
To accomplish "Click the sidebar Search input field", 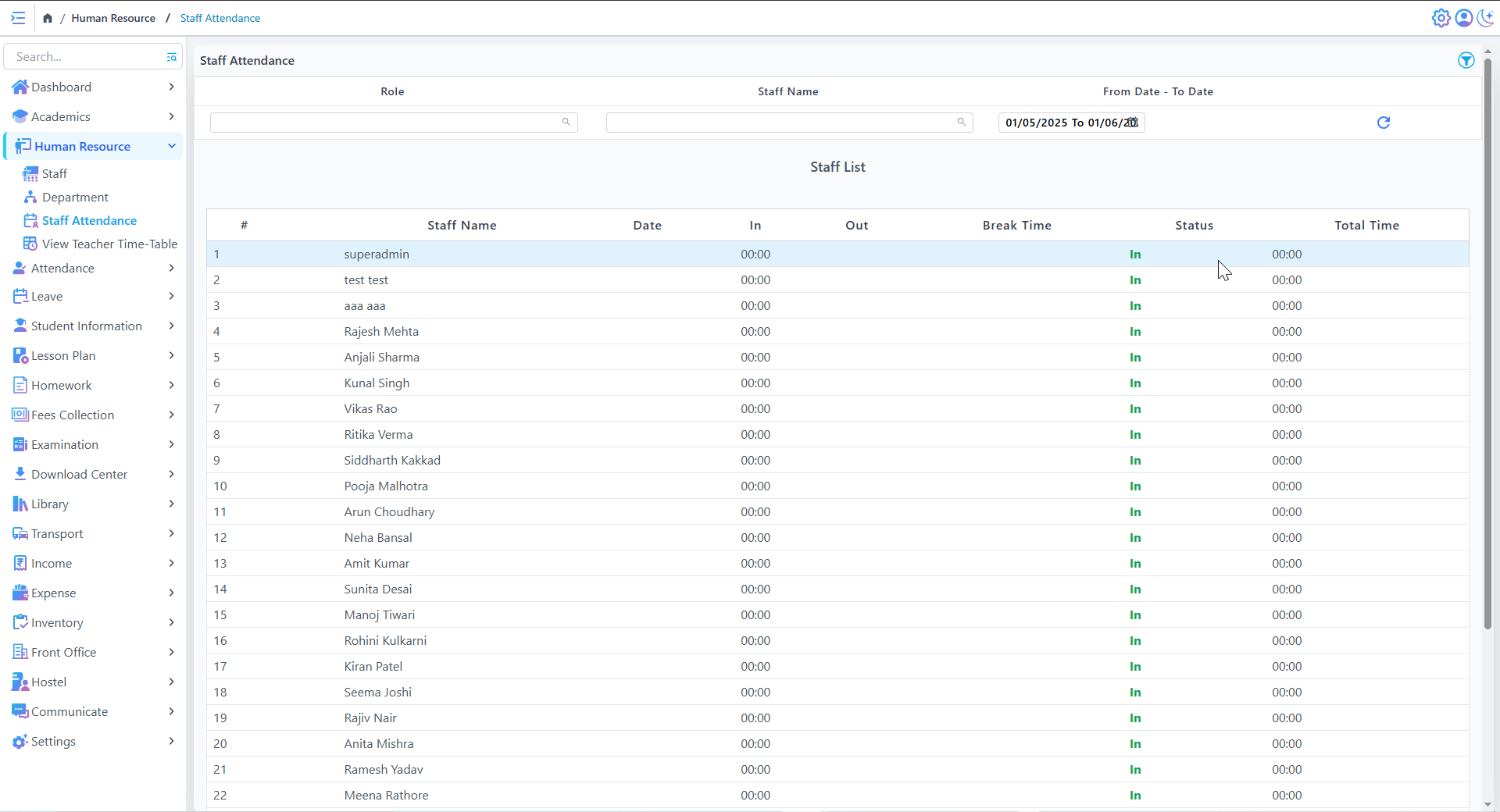I will 86,57.
